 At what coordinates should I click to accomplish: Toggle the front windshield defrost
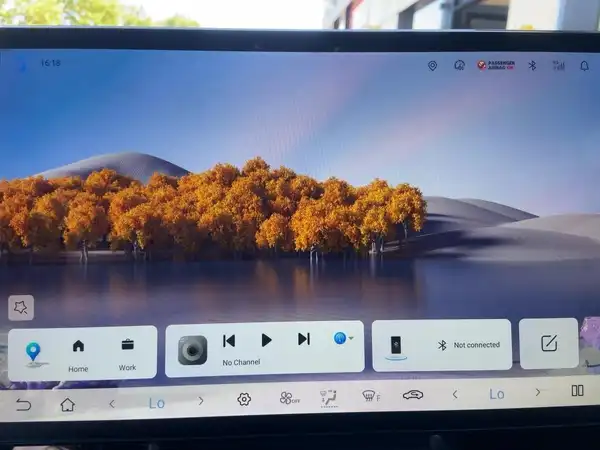(x=370, y=395)
